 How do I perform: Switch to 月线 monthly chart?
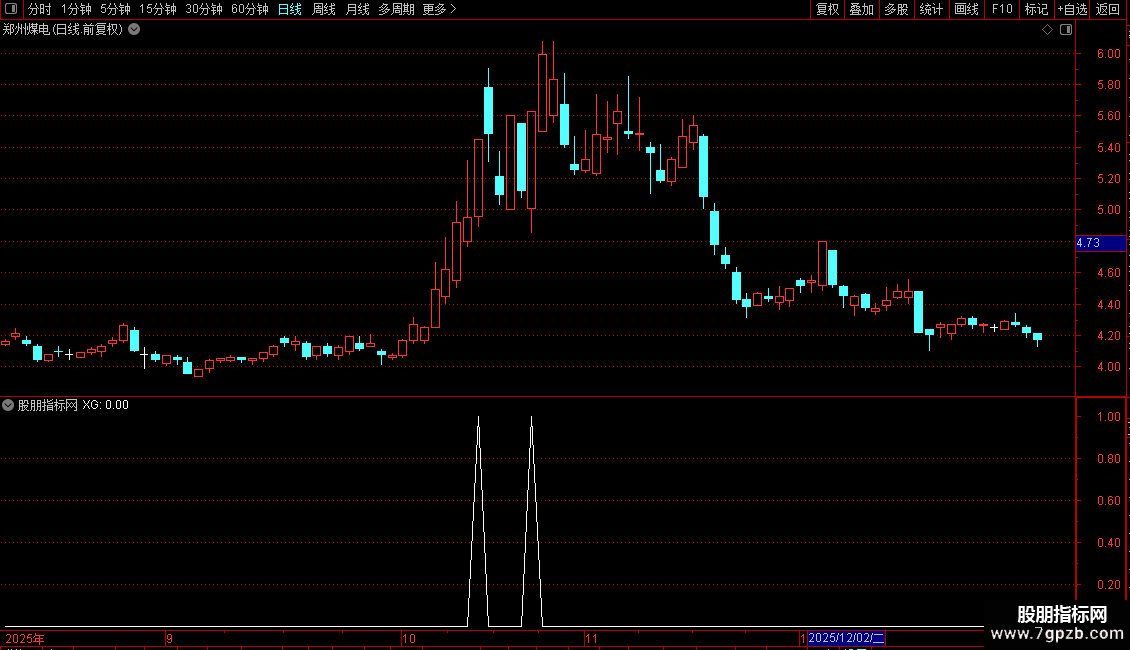357,9
